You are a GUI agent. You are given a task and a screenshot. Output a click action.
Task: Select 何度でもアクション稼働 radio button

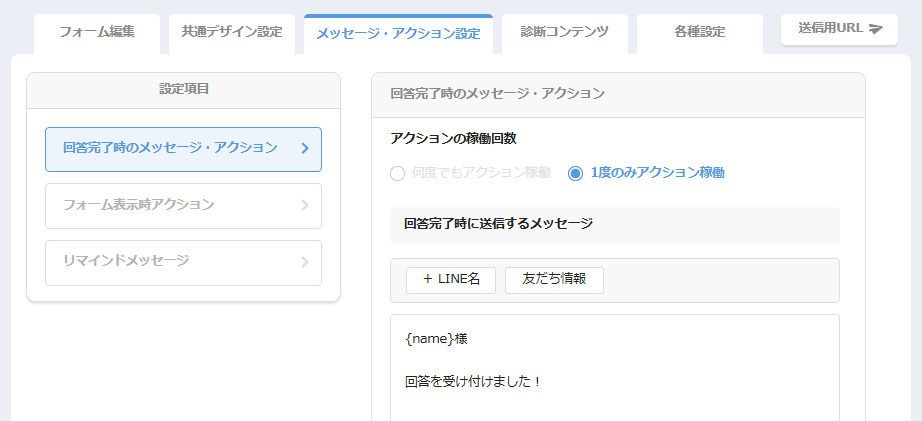pos(397,173)
